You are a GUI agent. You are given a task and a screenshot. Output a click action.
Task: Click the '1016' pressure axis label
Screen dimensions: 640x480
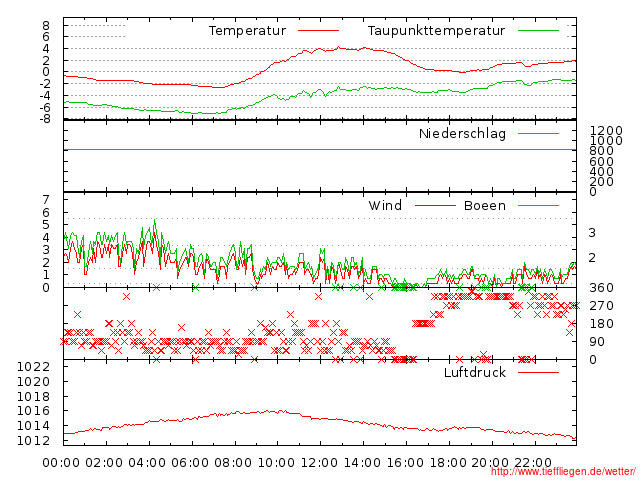[x=33, y=411]
